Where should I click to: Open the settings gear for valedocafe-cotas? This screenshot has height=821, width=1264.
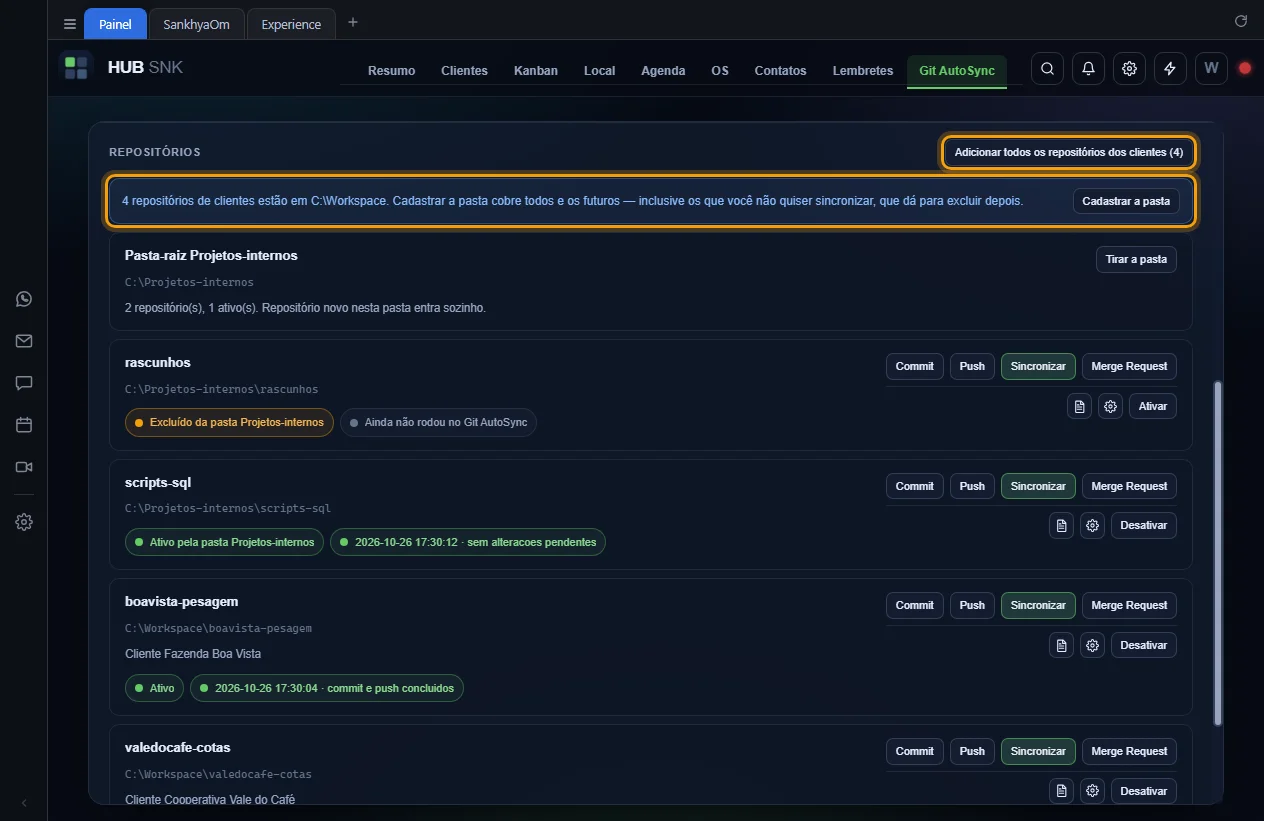[1092, 791]
